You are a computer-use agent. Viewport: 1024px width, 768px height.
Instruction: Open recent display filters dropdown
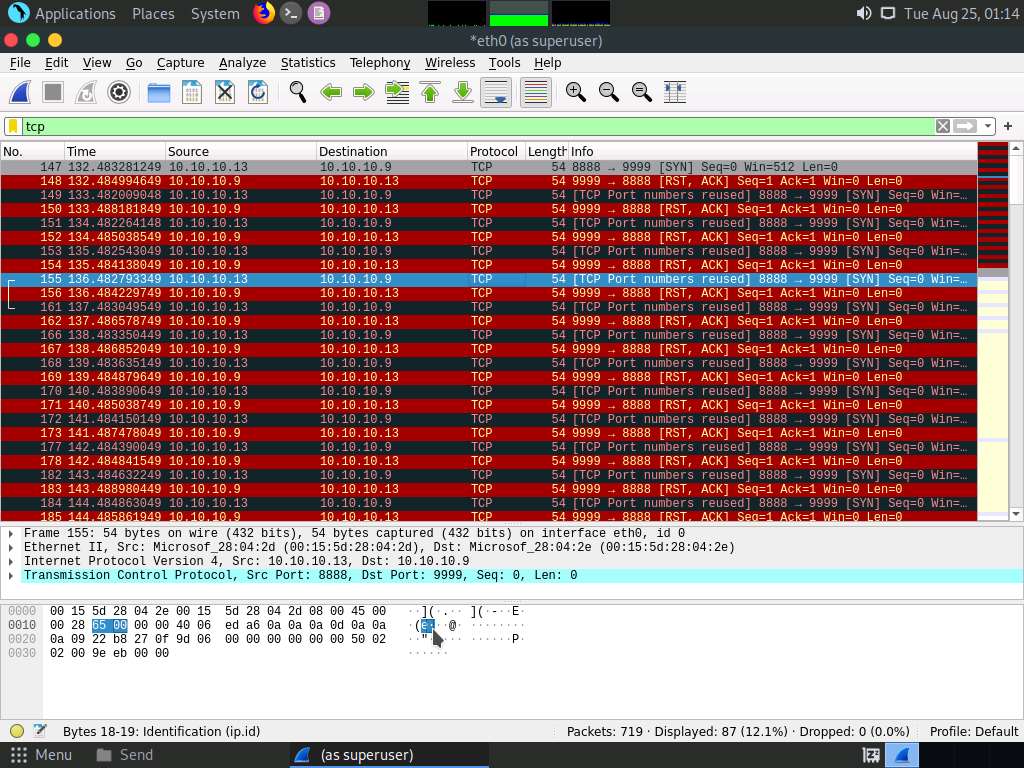[x=987, y=126]
